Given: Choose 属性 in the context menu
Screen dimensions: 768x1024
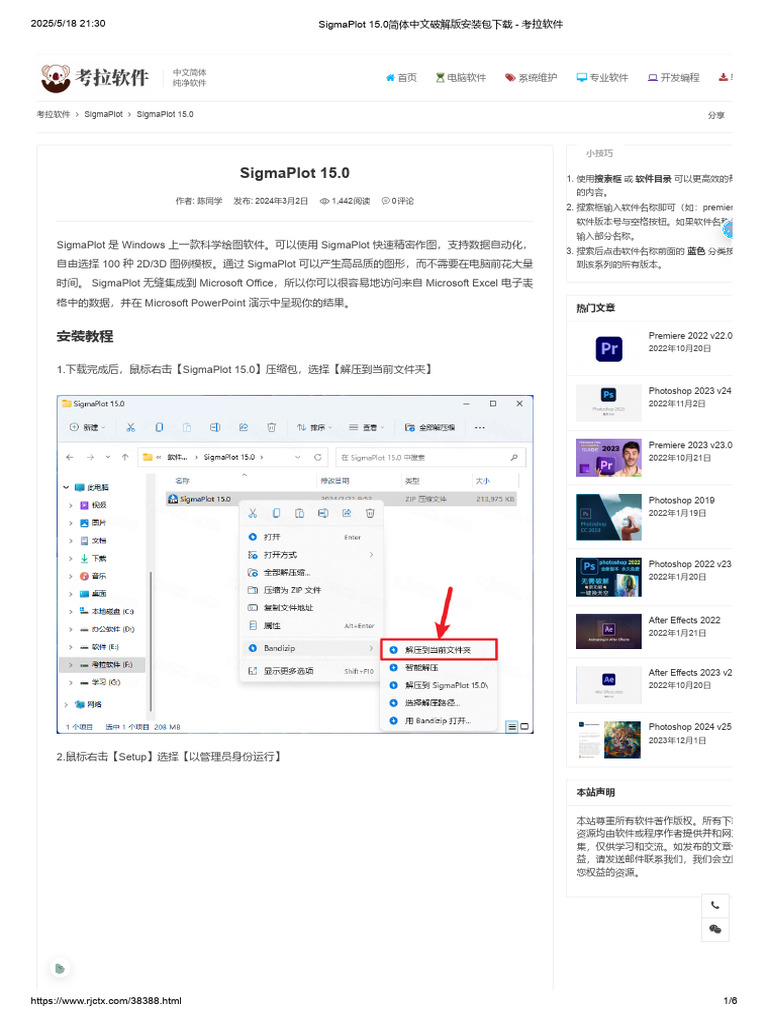Looking at the screenshot, I should click(310, 626).
